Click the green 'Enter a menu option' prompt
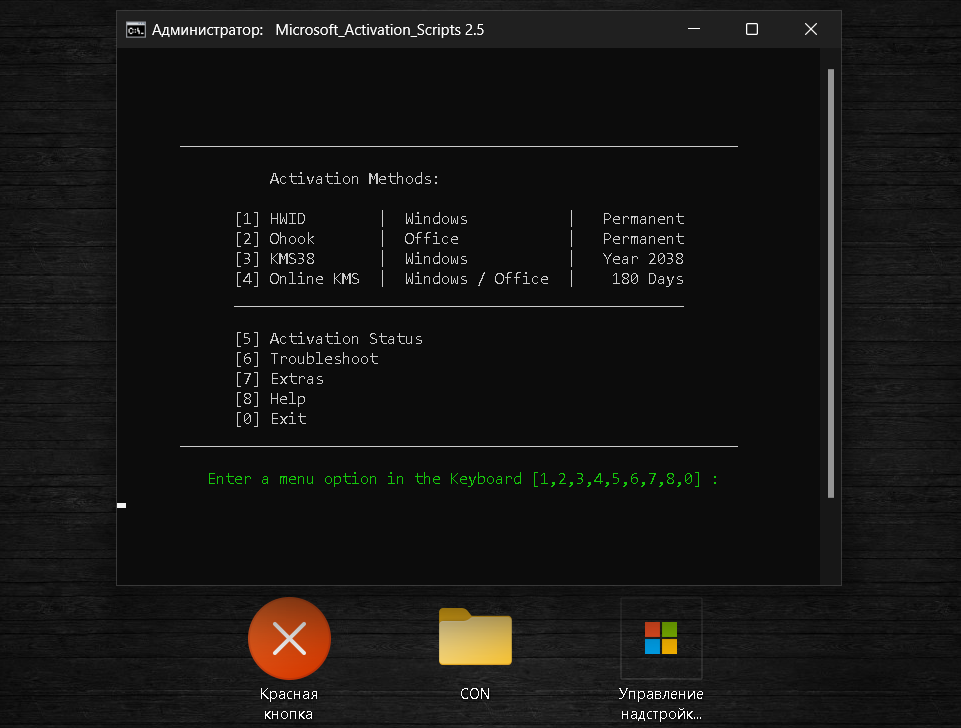 (463, 479)
